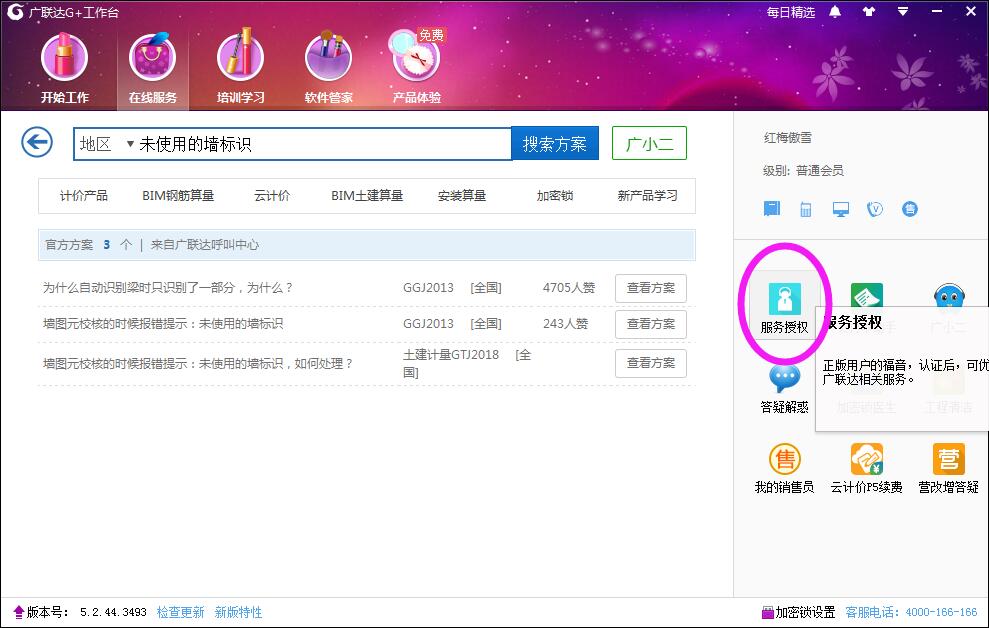The width and height of the screenshot is (989, 628).
Task: Click the user name 红梅傲雪
Action: (x=788, y=137)
